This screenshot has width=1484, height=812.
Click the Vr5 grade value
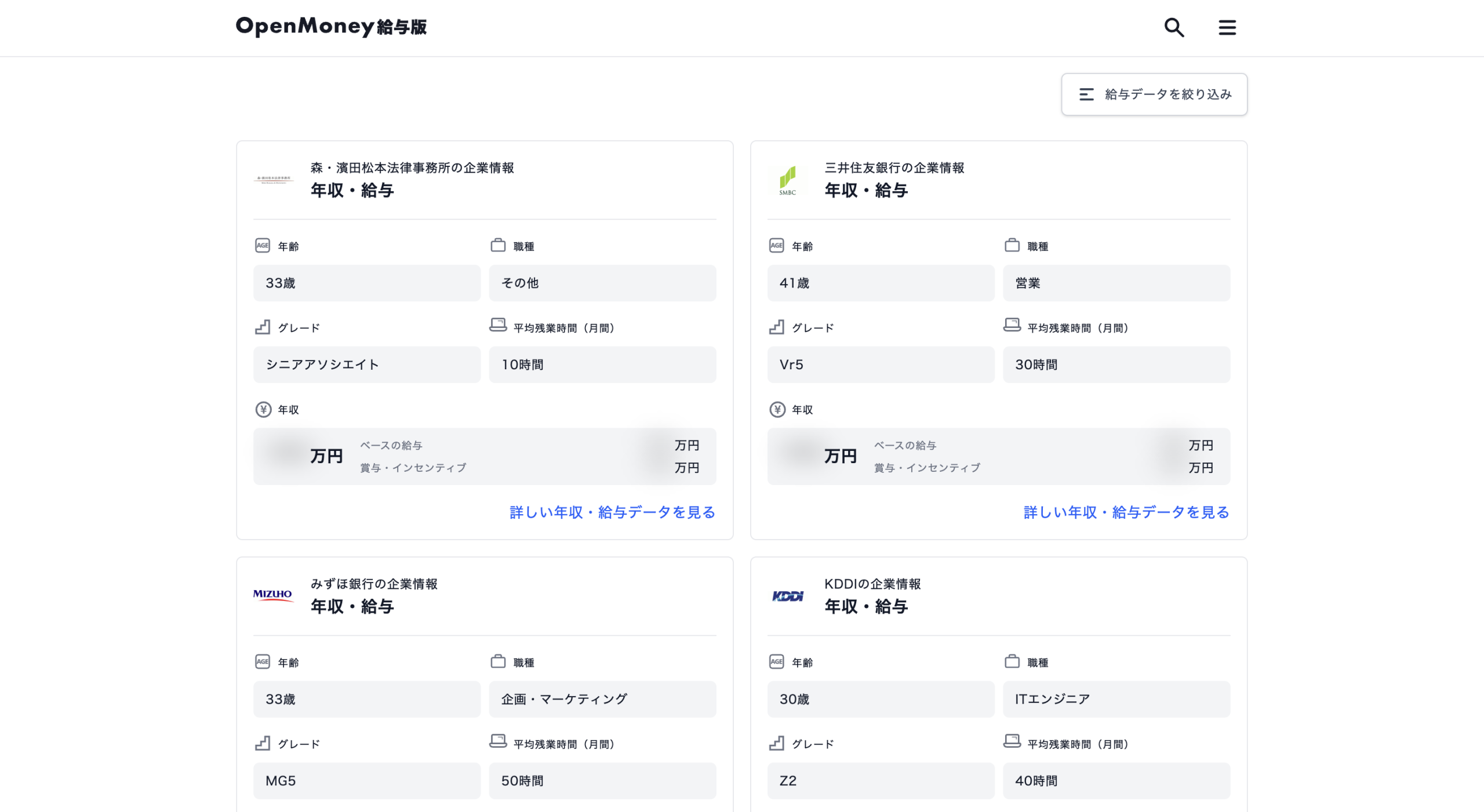point(881,365)
